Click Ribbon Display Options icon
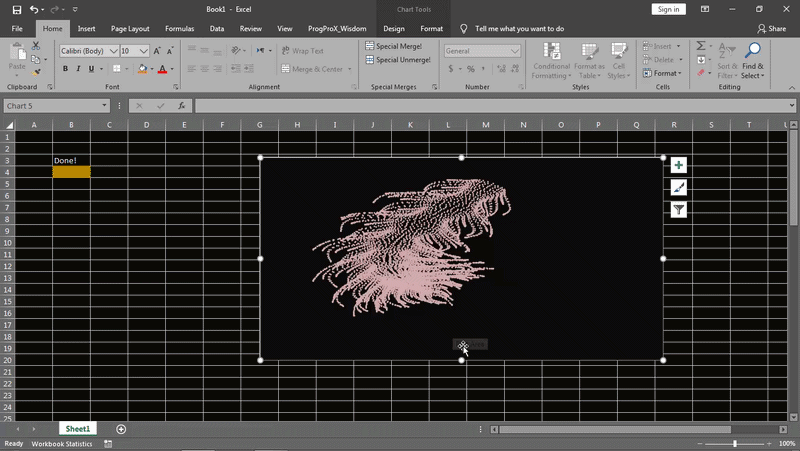Viewport: 800px width, 451px height. coord(705,9)
